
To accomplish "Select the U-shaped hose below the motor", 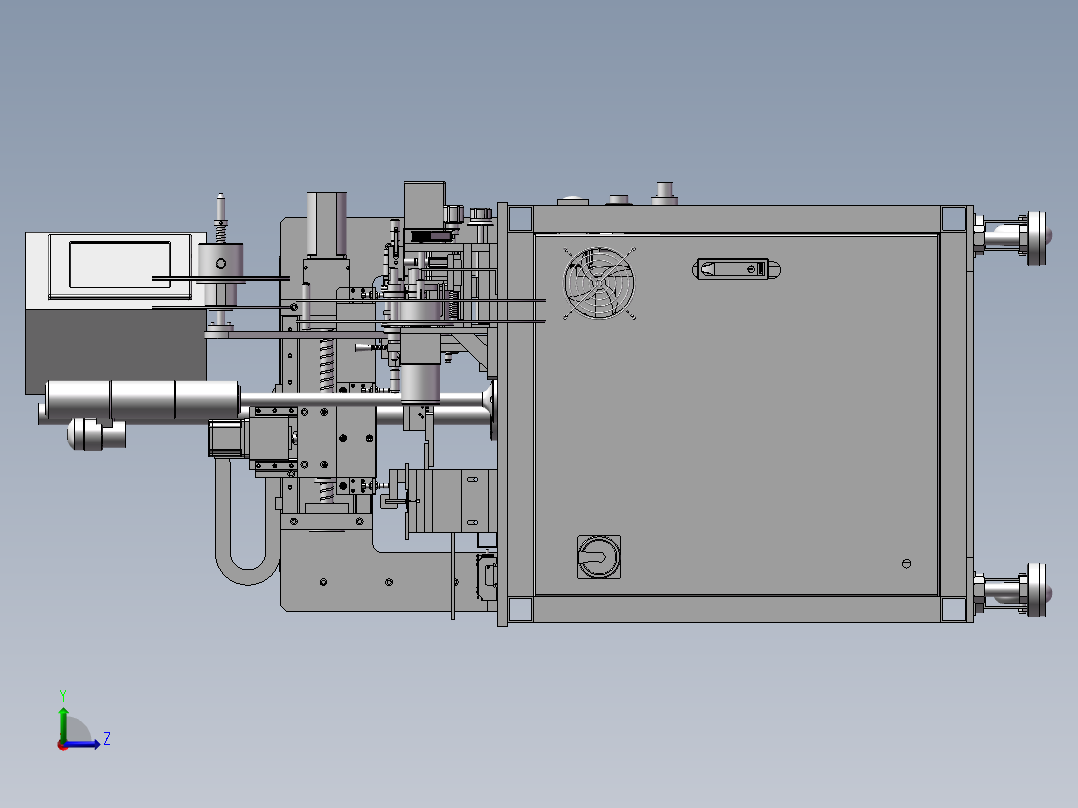I will [247, 521].
